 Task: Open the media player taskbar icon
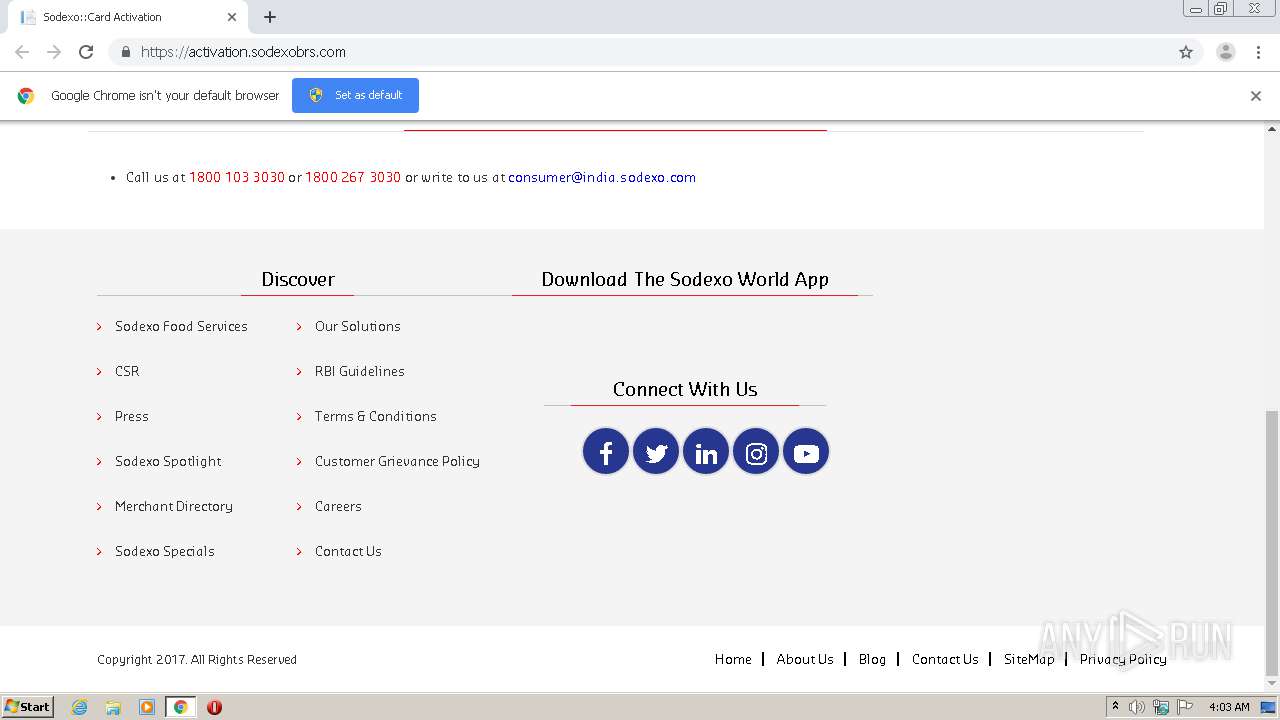(147, 707)
